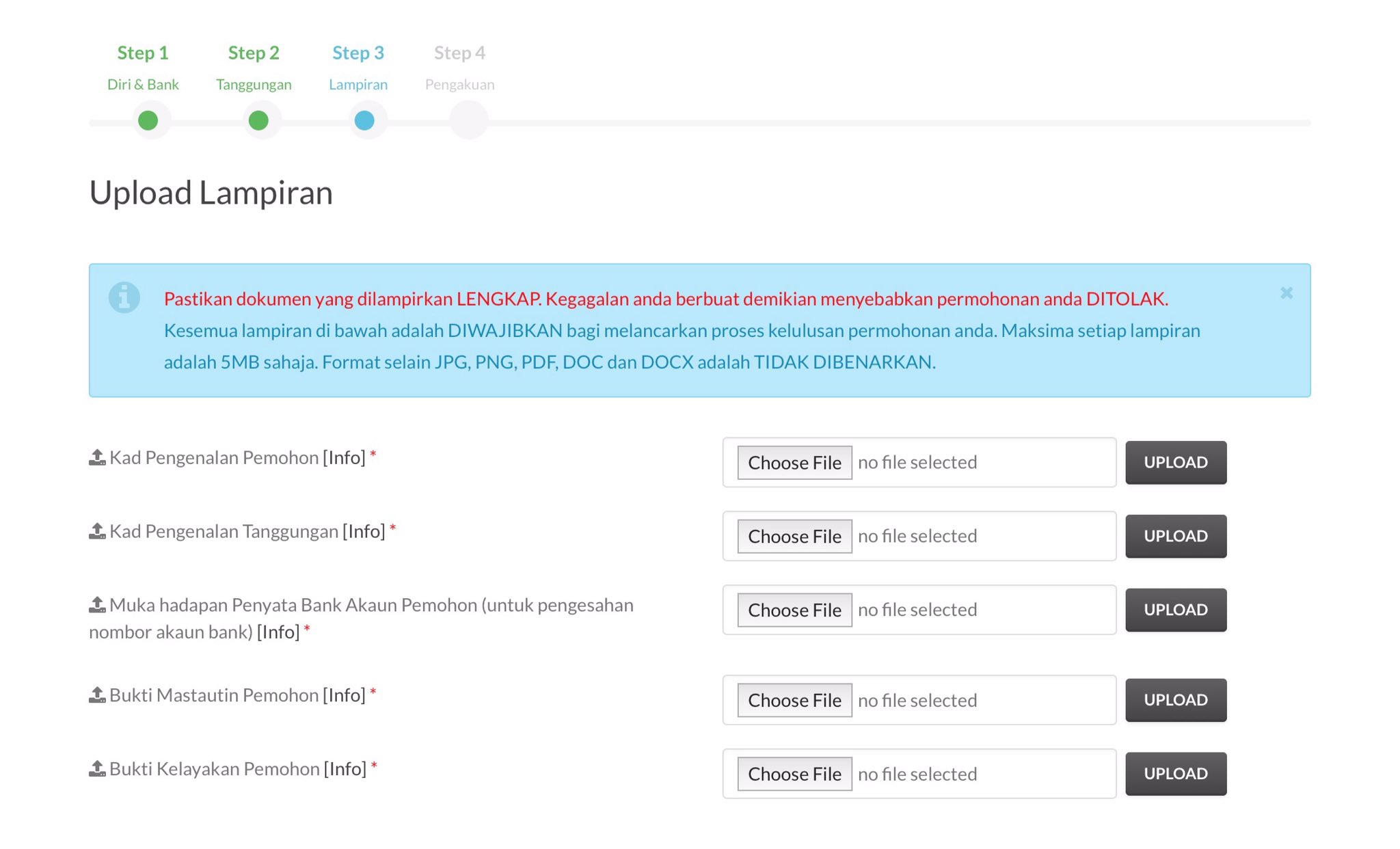Choose File for Bukti Mastautin Pemohon
This screenshot has width=1400, height=849.
(794, 701)
